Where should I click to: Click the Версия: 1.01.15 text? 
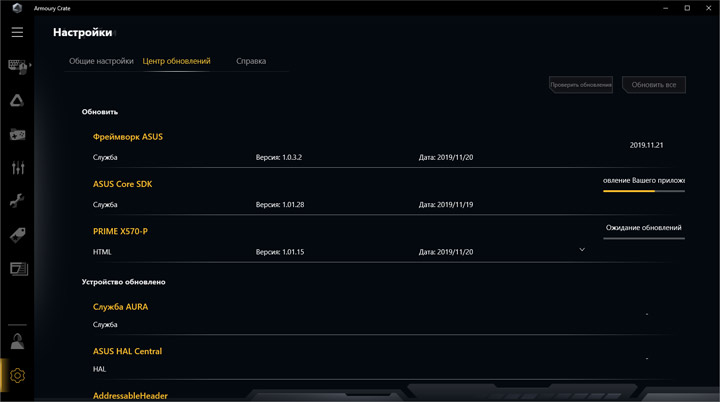pyautogui.click(x=280, y=252)
